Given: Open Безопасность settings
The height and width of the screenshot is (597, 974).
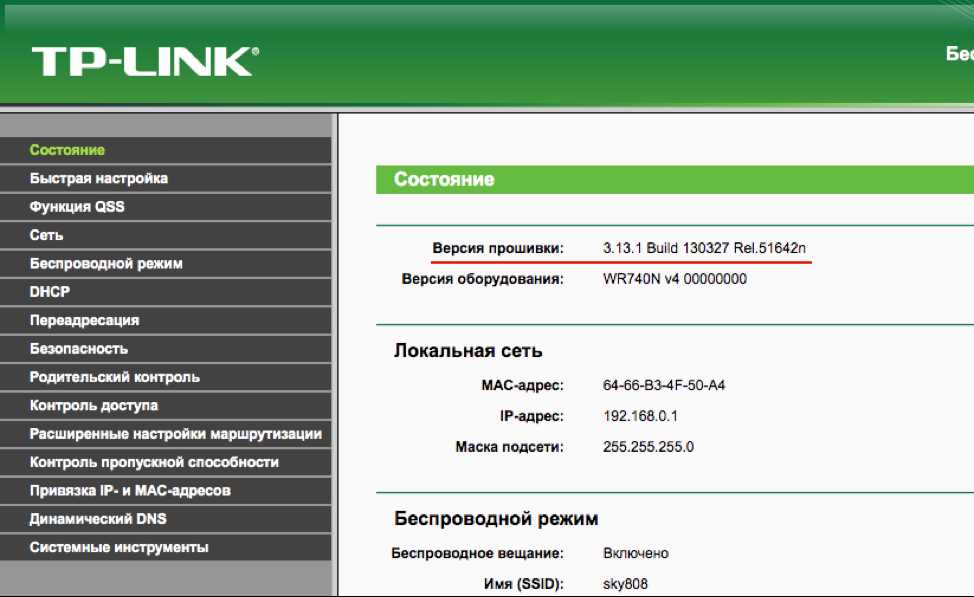Looking at the screenshot, I should coord(165,349).
